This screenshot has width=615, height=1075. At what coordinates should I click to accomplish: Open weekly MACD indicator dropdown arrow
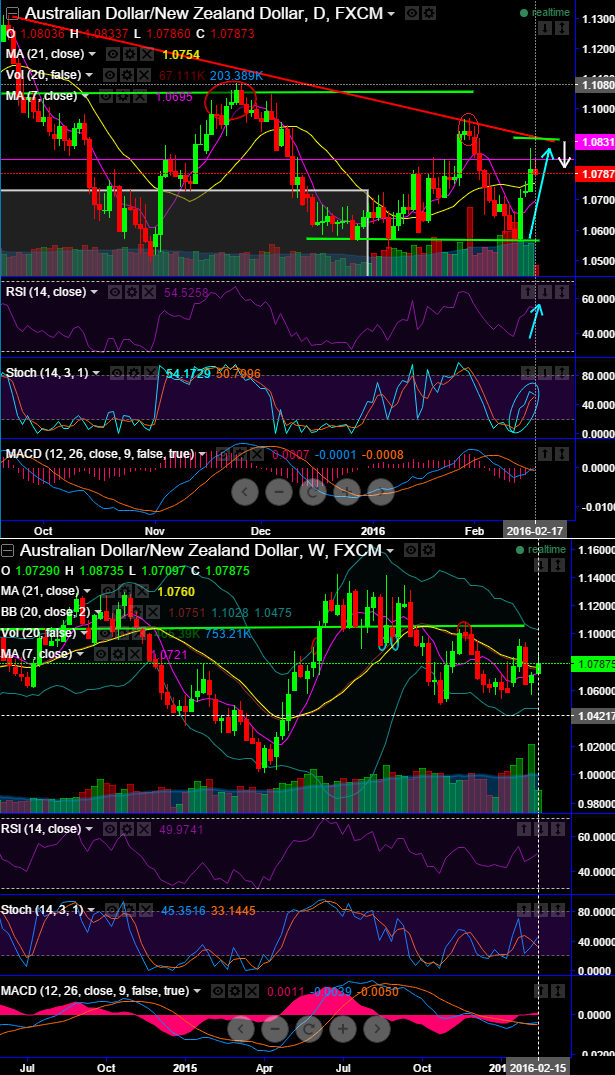pos(196,991)
